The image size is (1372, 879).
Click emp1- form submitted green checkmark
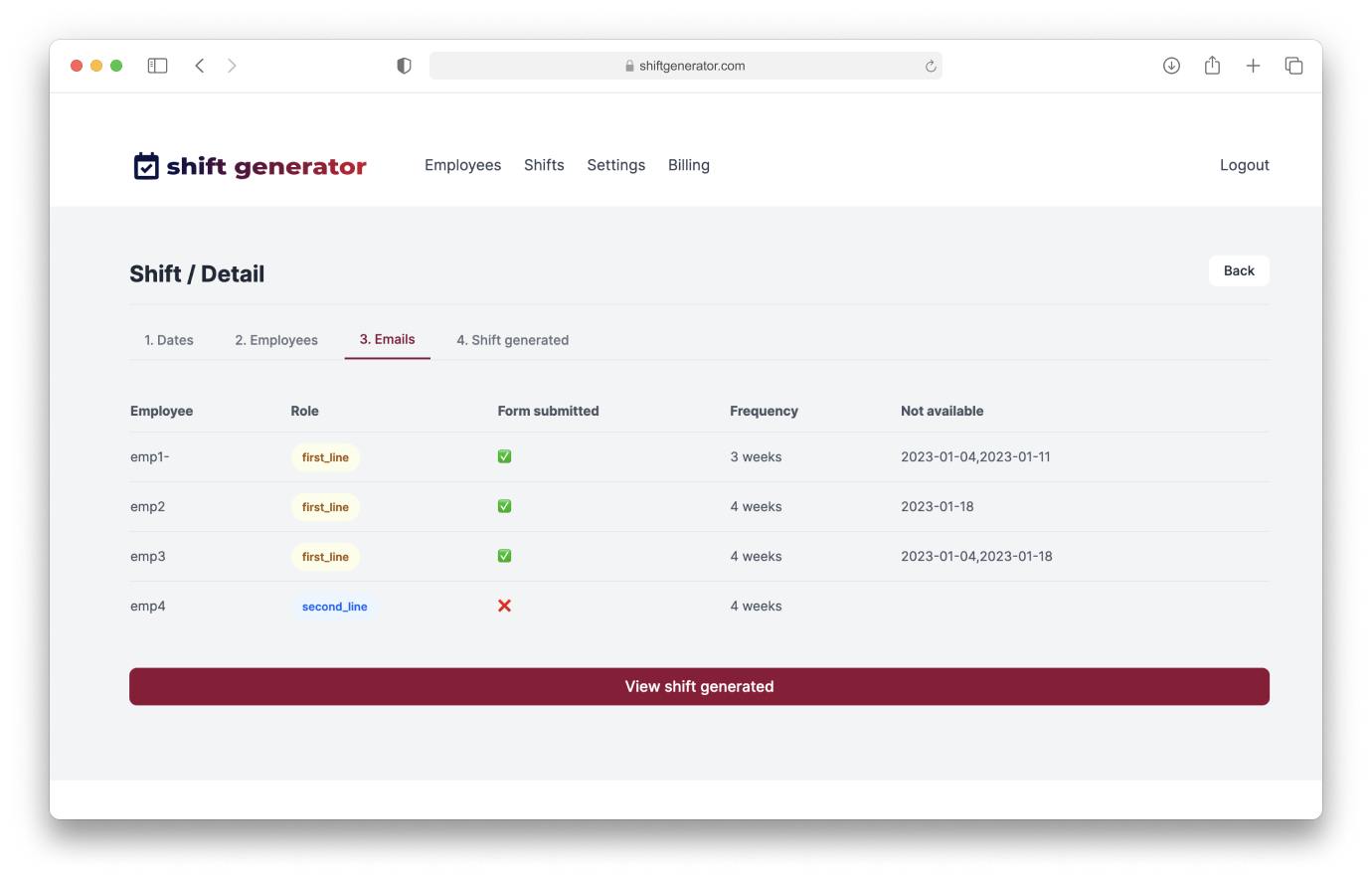tap(504, 456)
